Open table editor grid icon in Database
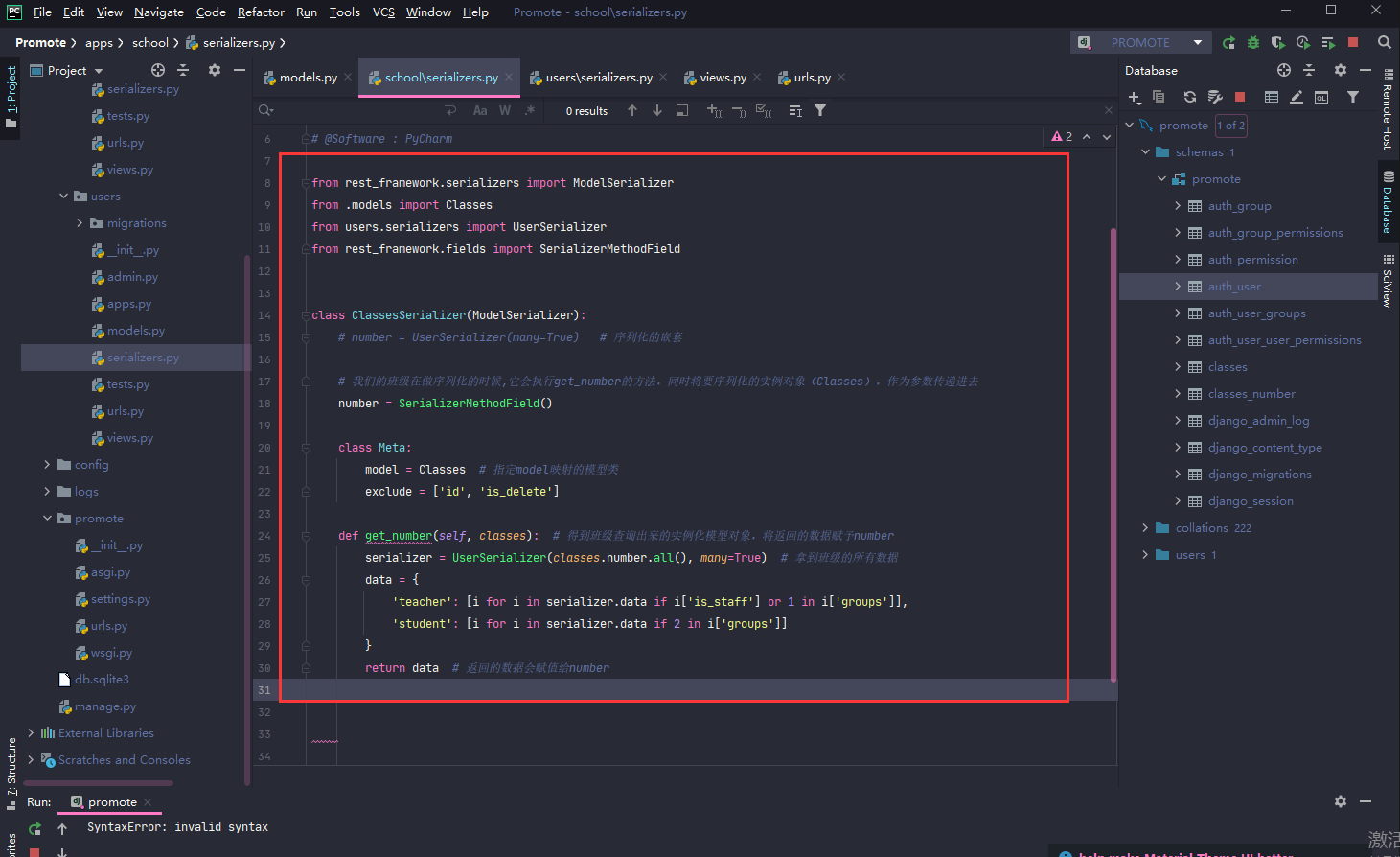Screen dimensions: 1400x857 1272,97
